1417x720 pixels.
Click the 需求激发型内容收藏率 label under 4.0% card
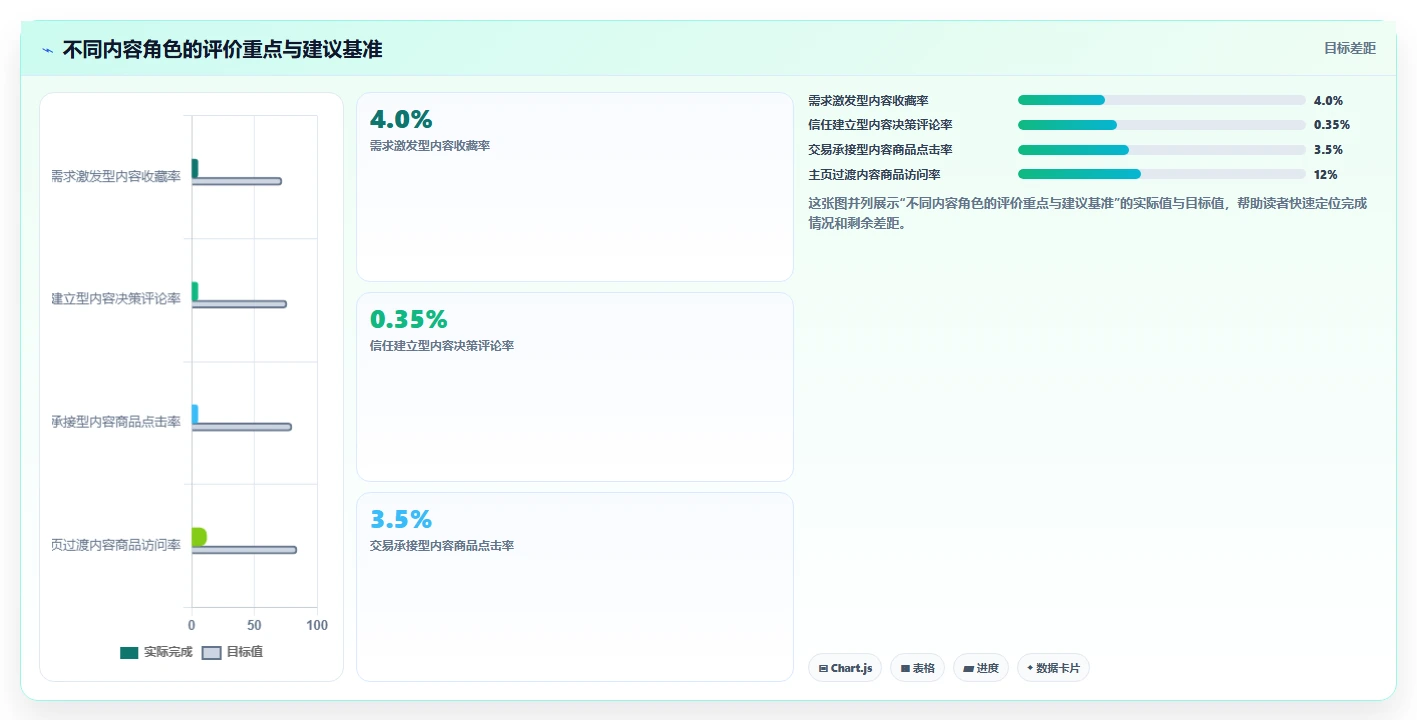(430, 146)
